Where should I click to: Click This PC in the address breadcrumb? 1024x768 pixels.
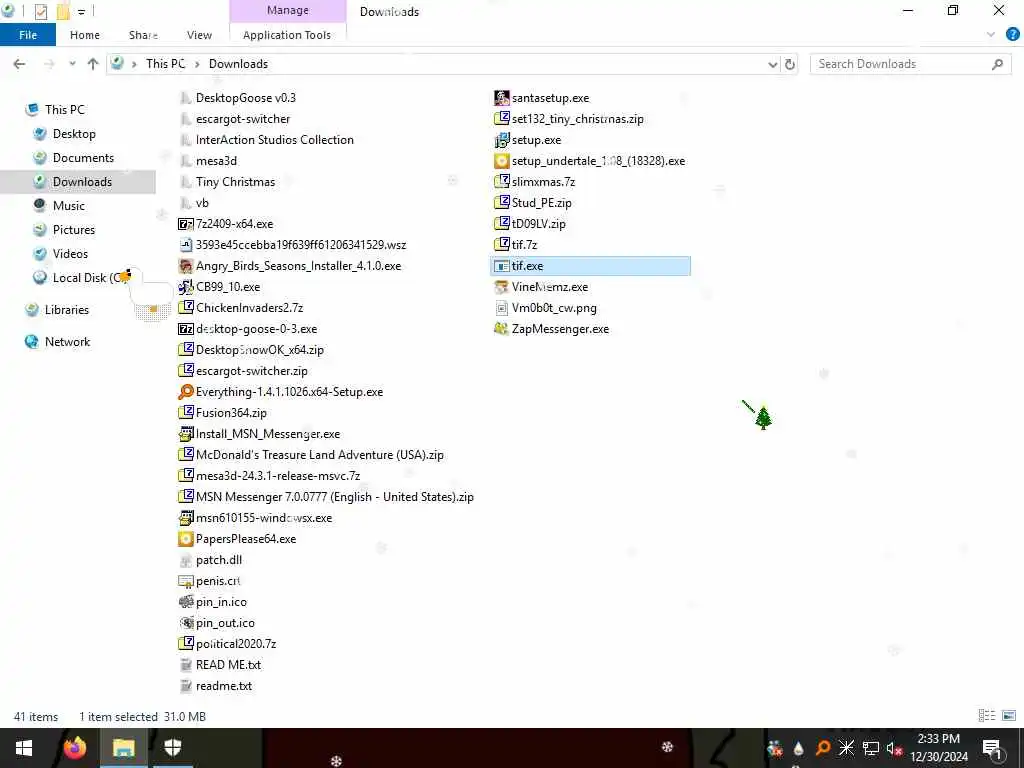(x=165, y=64)
